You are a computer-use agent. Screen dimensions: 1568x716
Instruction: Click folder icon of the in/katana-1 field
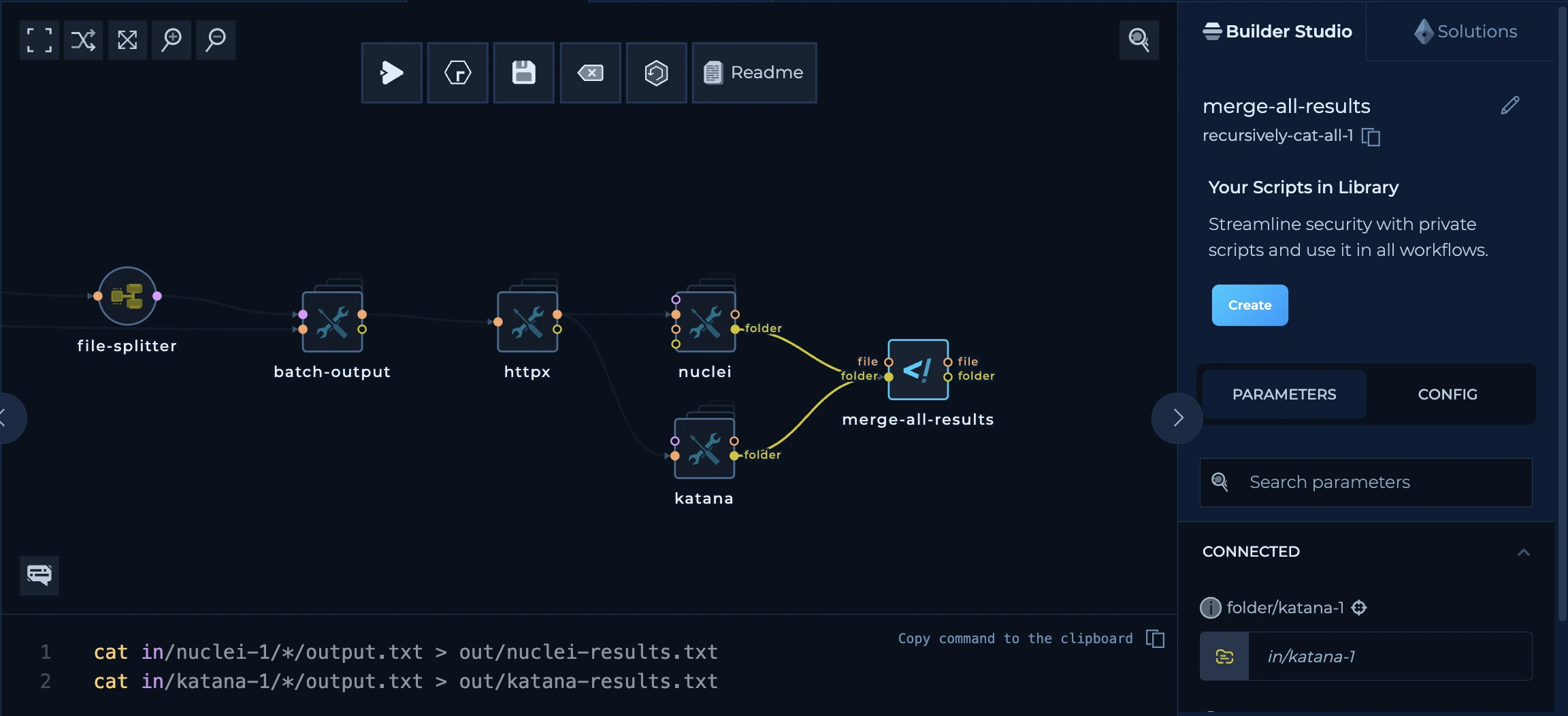pos(1224,656)
